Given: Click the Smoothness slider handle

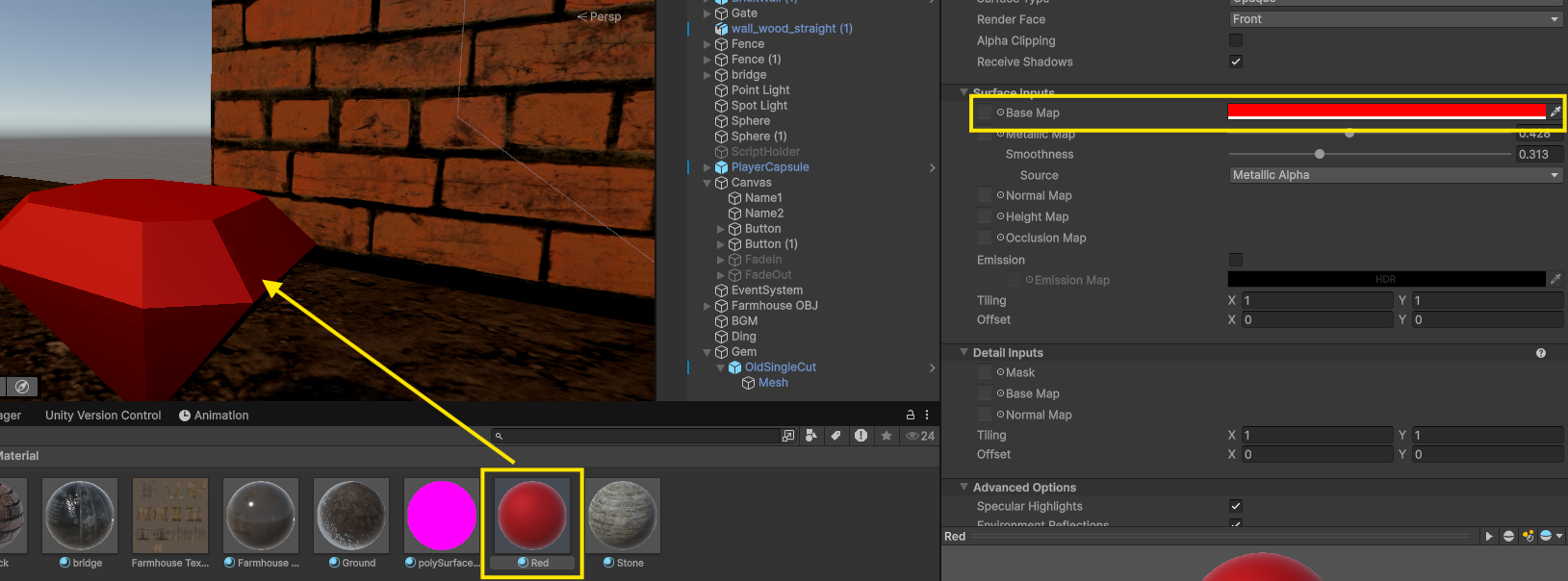Looking at the screenshot, I should pyautogui.click(x=1320, y=154).
